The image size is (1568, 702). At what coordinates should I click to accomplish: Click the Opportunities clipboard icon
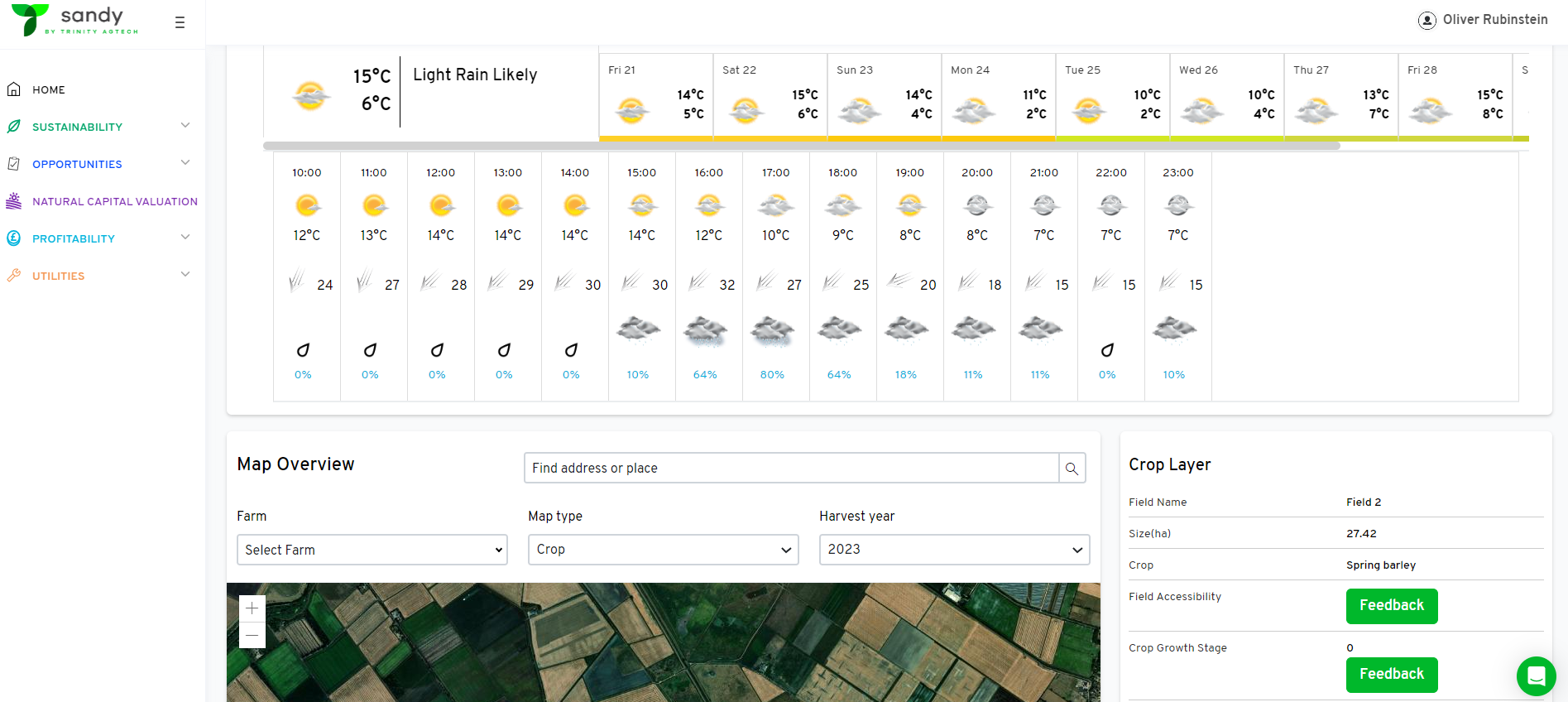click(14, 163)
